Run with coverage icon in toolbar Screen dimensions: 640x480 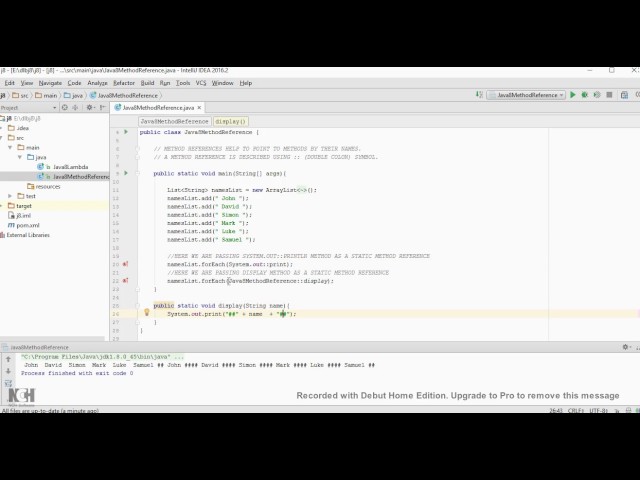coord(597,95)
